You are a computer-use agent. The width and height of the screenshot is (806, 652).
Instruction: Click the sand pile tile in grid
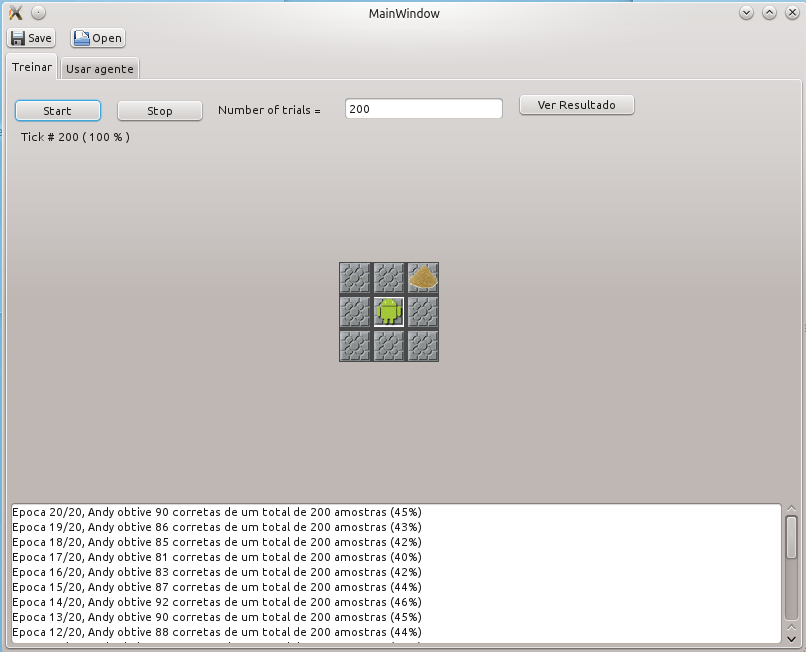[423, 278]
